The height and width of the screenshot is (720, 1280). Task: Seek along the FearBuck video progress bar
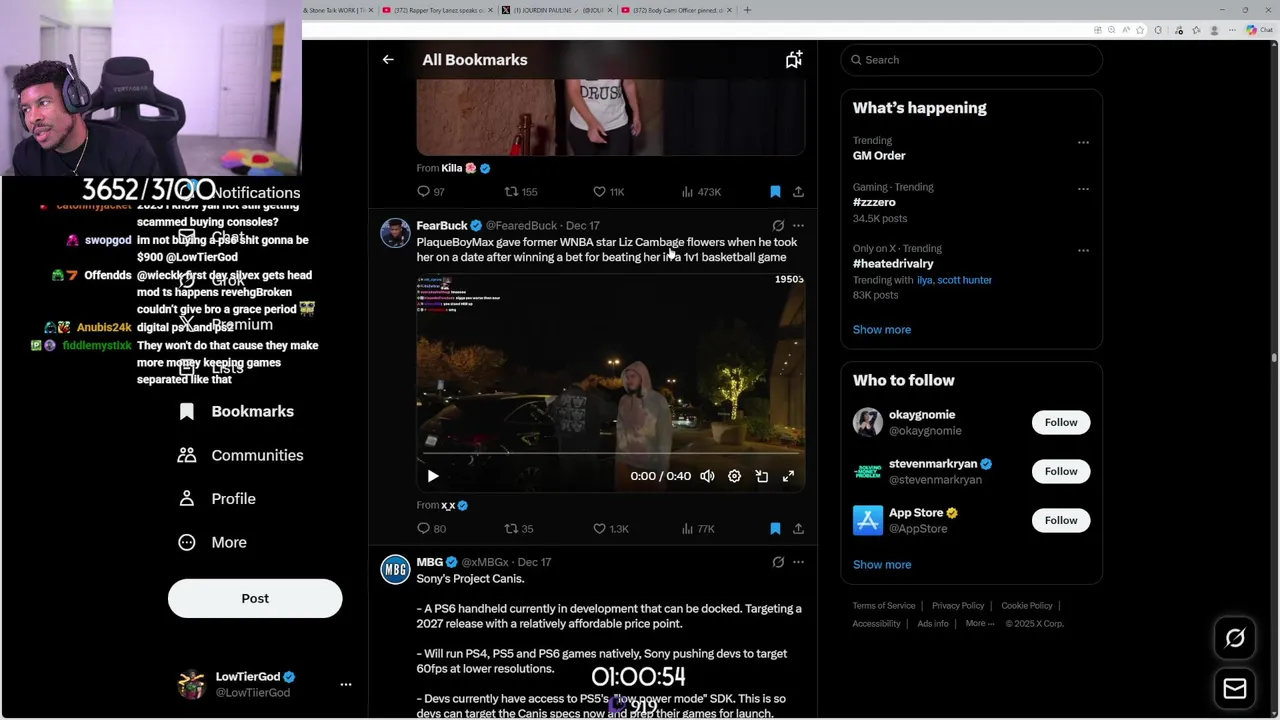pyautogui.click(x=610, y=454)
